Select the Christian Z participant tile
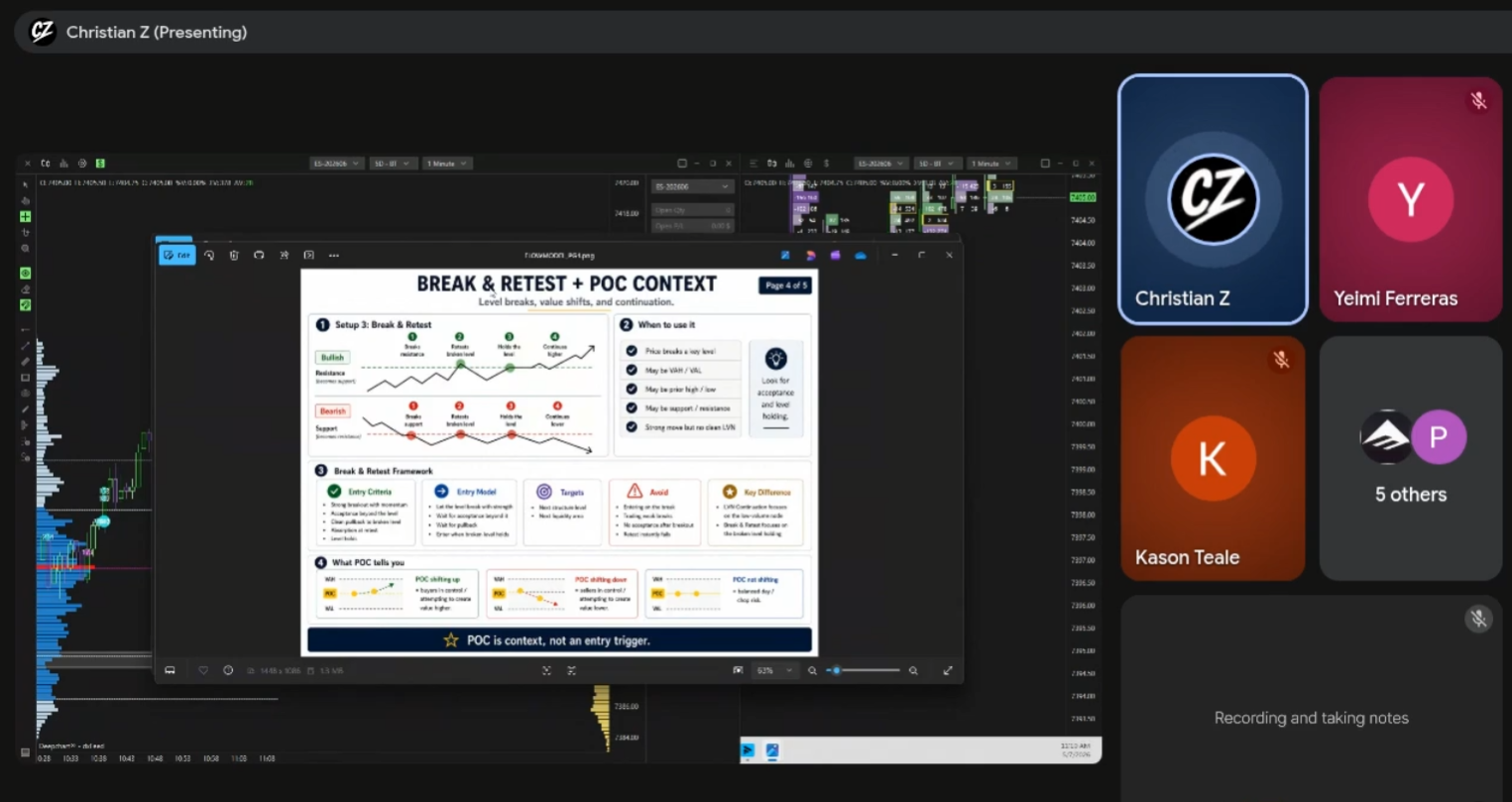 (1213, 199)
